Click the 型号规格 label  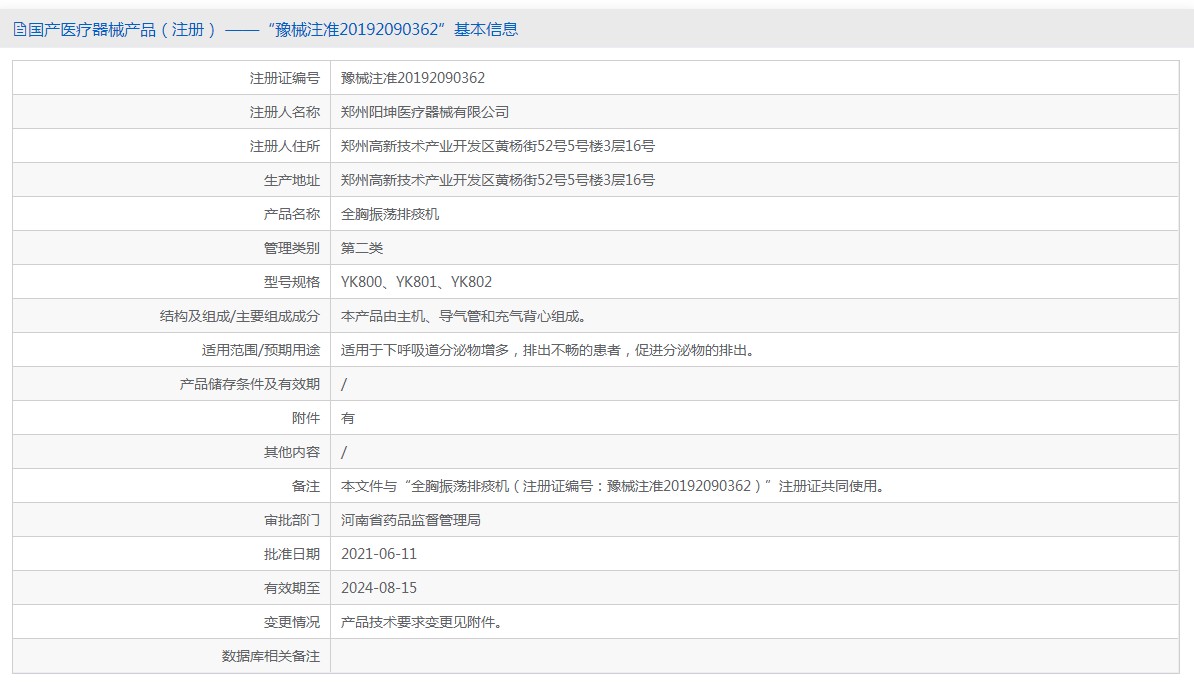(x=292, y=282)
